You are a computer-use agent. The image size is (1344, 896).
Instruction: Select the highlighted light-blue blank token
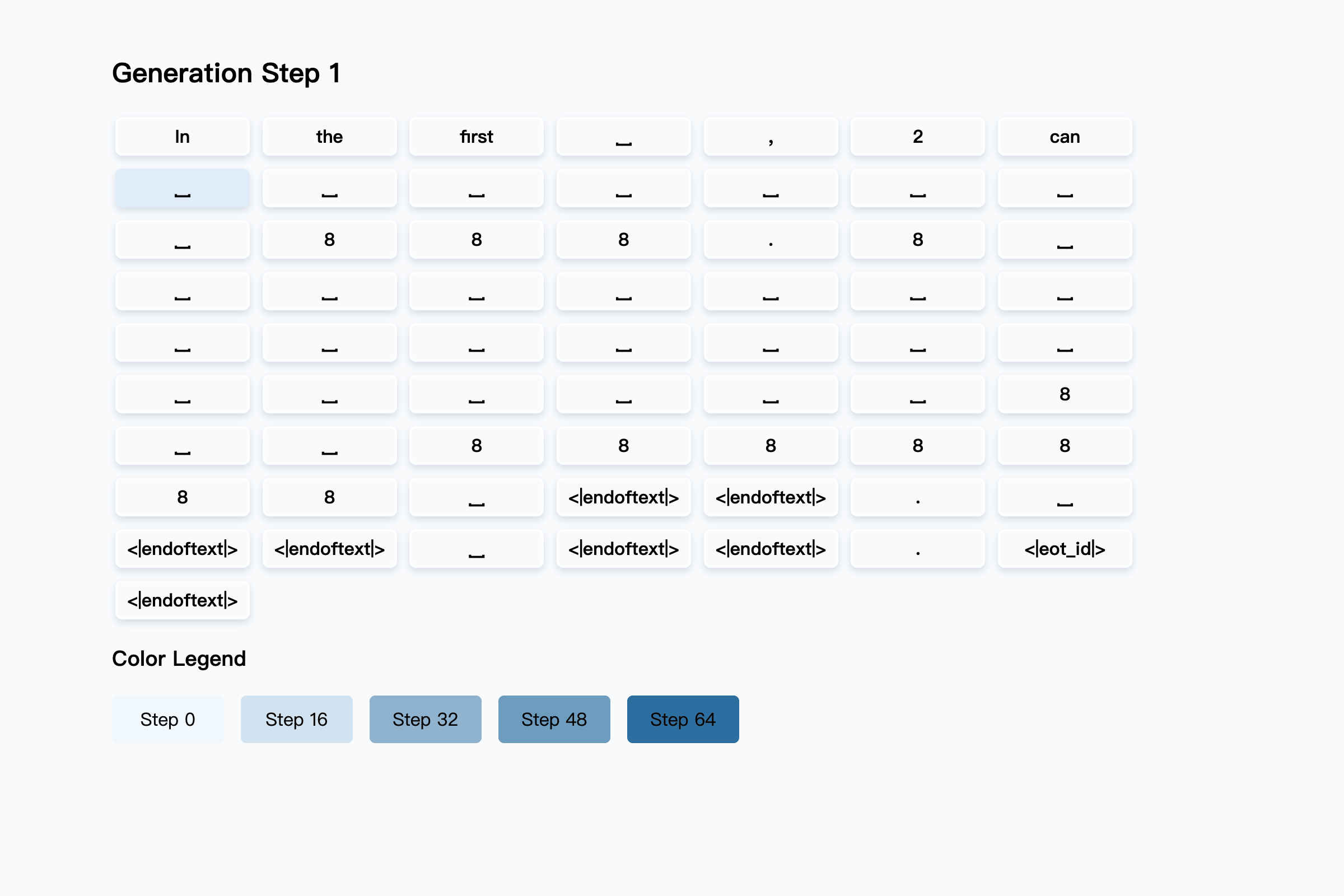click(x=183, y=188)
